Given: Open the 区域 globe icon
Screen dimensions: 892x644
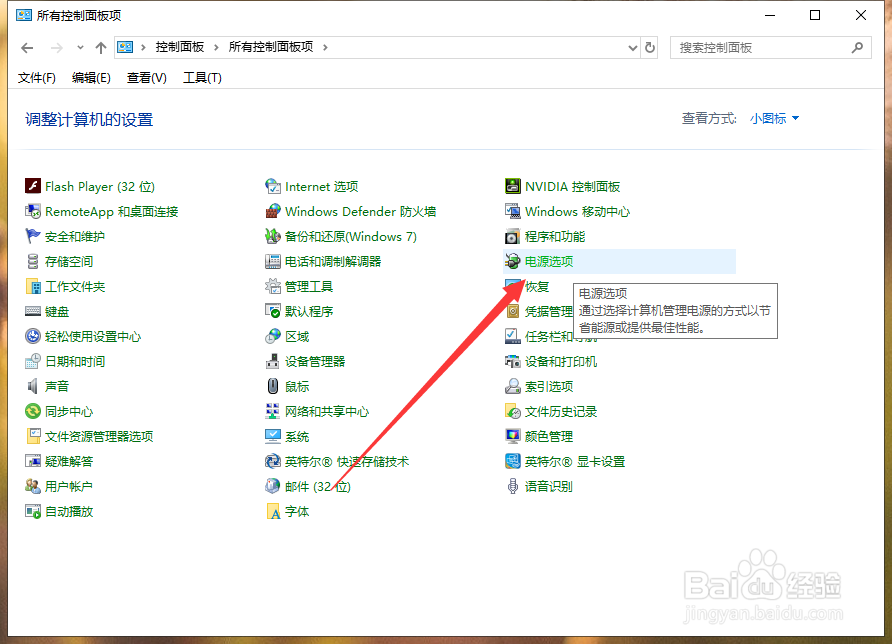Looking at the screenshot, I should point(273,336).
